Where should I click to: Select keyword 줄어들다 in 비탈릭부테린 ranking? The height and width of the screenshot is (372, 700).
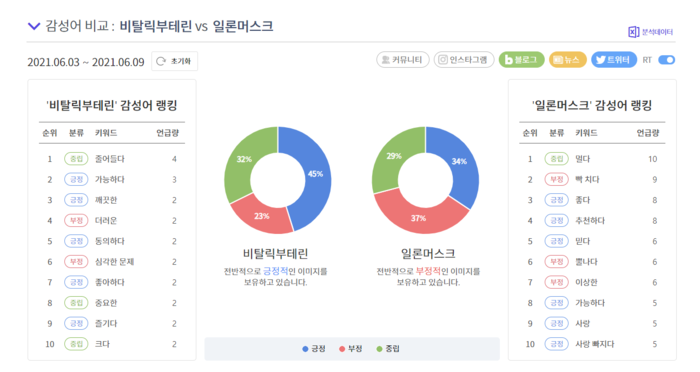(x=109, y=159)
